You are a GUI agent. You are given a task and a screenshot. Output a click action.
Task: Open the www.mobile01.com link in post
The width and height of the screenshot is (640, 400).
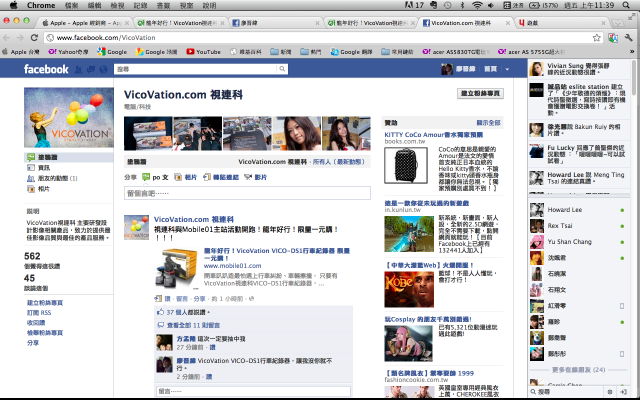click(x=232, y=266)
